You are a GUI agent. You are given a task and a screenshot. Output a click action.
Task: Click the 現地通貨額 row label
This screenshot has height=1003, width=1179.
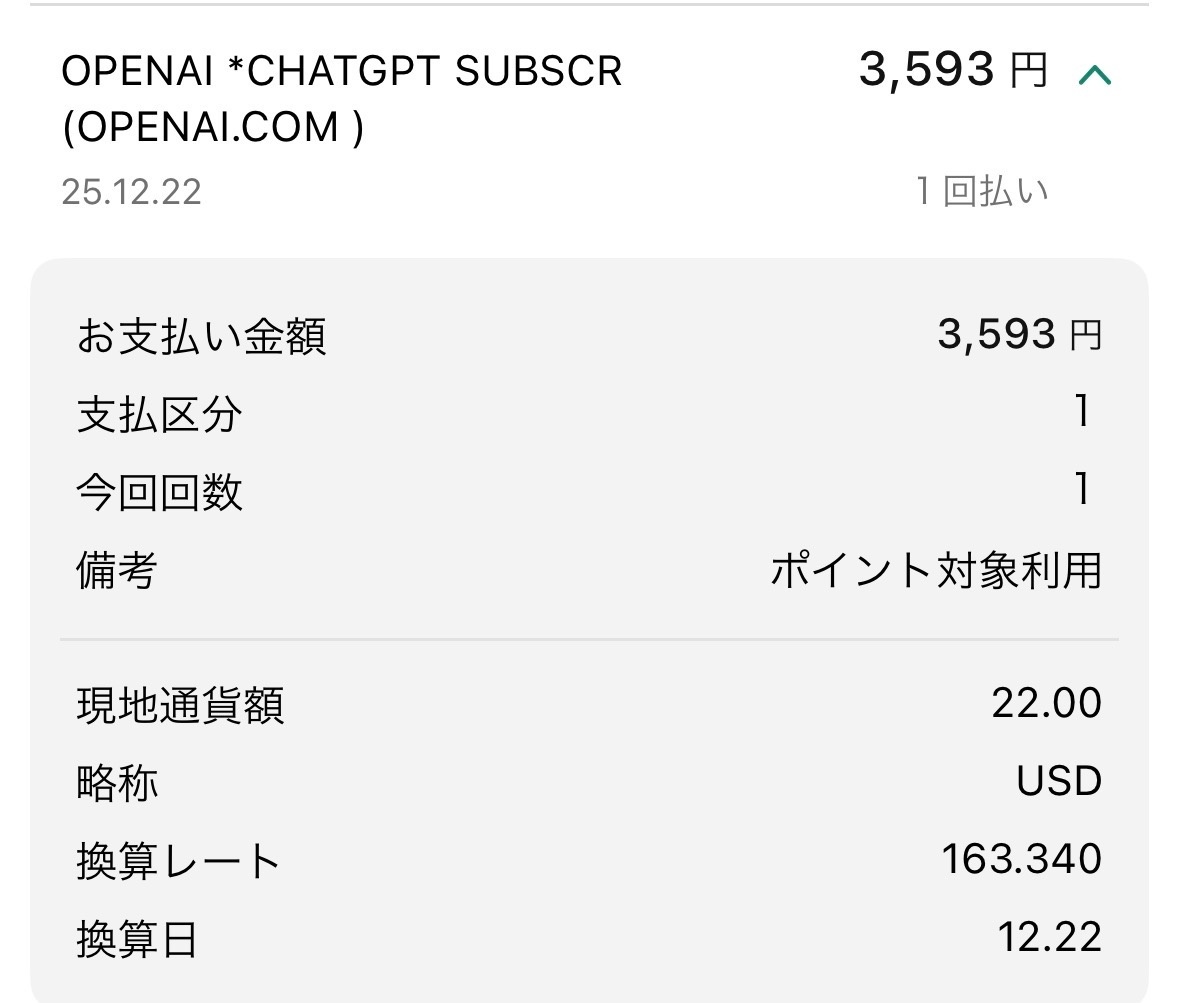(x=180, y=705)
